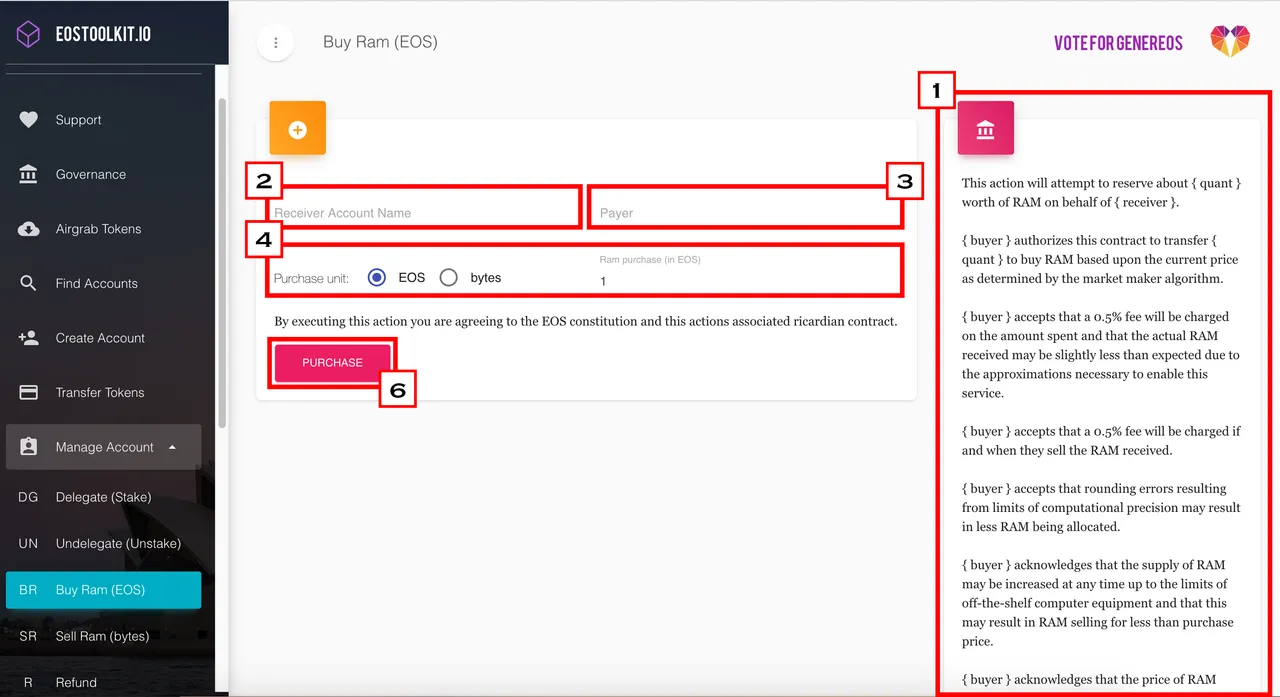
Task: Click the EOSToolkit cube logo icon
Action: pos(28,34)
